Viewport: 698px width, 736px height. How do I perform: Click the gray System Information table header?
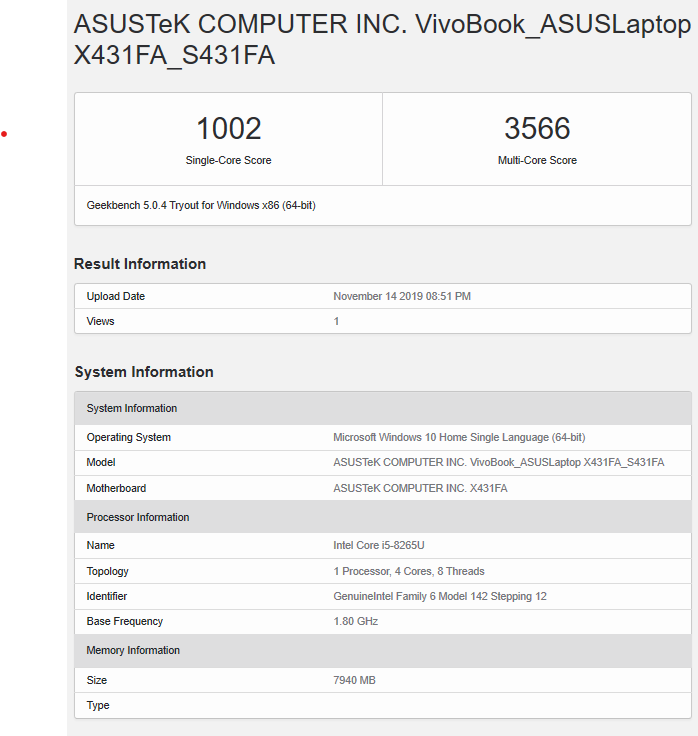pos(383,408)
